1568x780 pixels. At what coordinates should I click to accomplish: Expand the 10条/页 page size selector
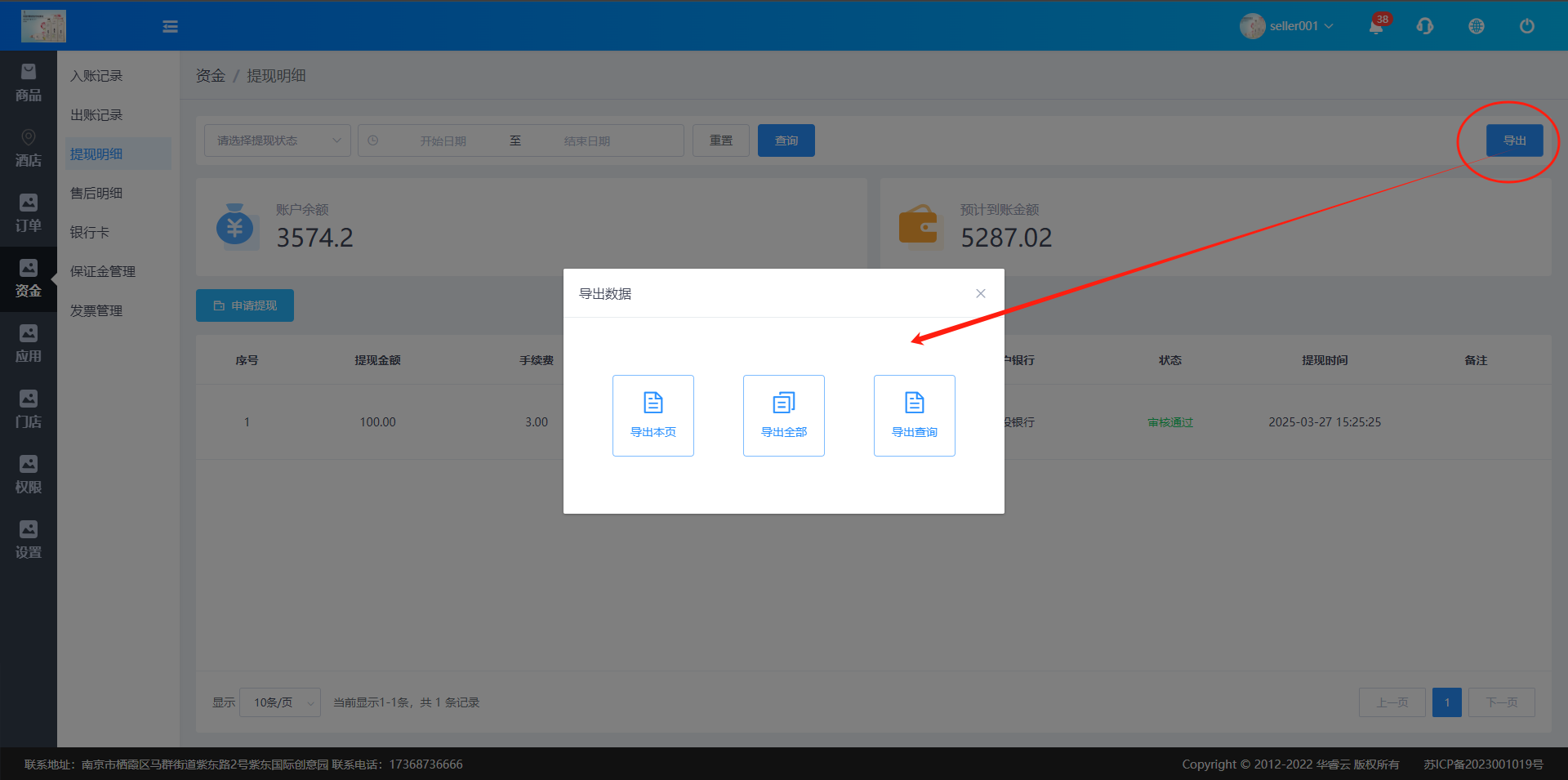(280, 702)
